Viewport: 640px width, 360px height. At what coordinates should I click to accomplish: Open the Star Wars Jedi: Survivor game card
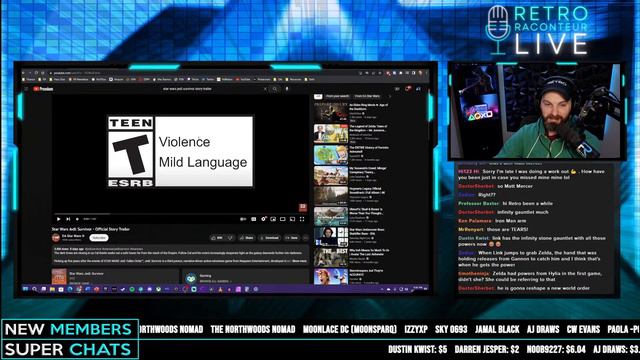point(115,277)
